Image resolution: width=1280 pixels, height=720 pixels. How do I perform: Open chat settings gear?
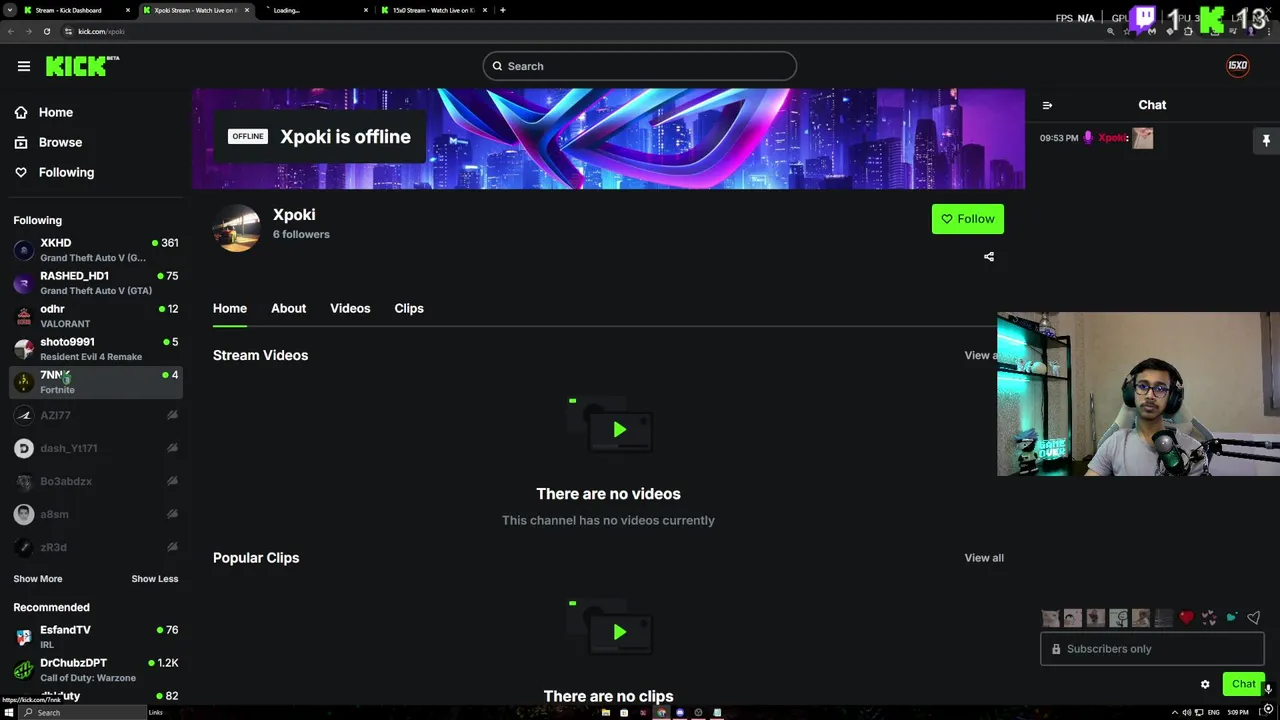(1205, 684)
